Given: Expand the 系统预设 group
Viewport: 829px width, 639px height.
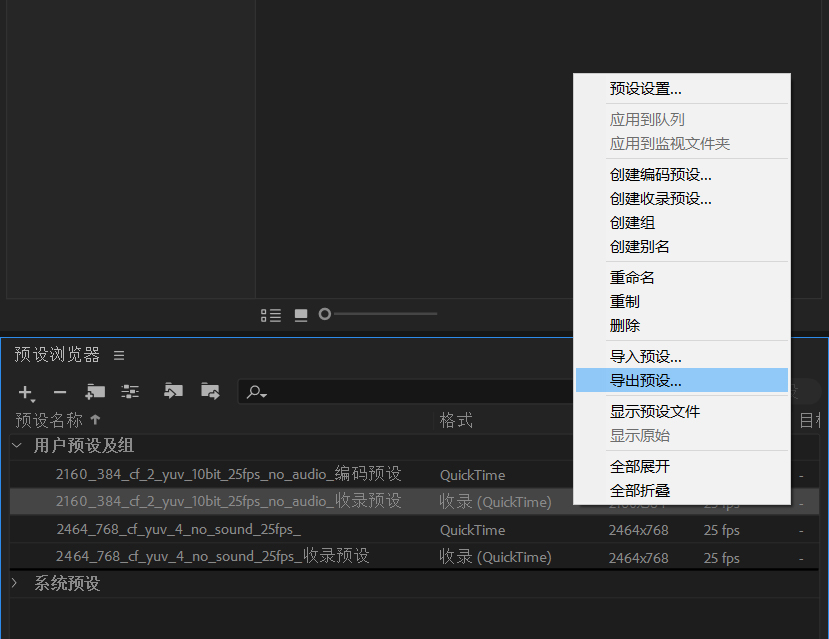Looking at the screenshot, I should [17, 583].
